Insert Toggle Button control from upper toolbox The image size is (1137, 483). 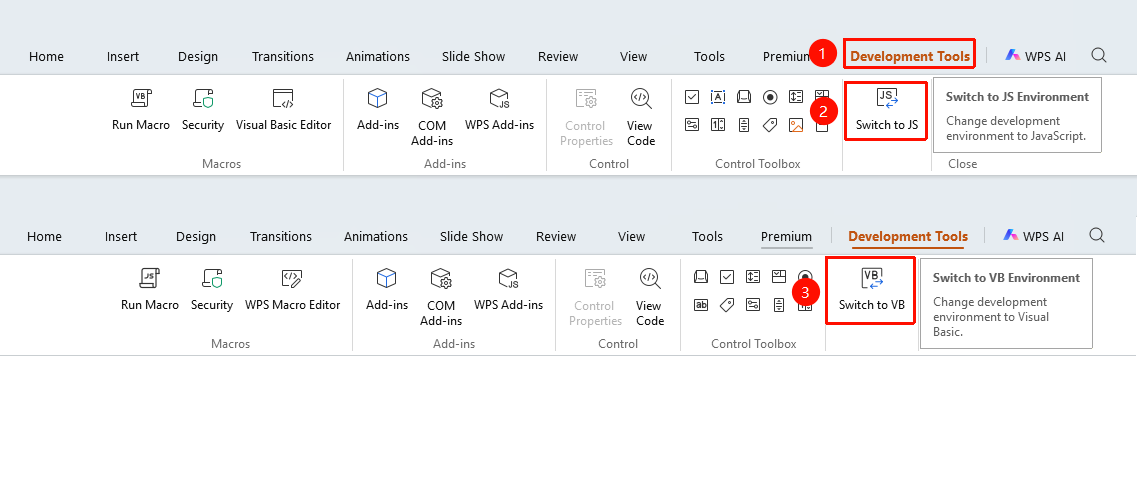click(x=692, y=125)
